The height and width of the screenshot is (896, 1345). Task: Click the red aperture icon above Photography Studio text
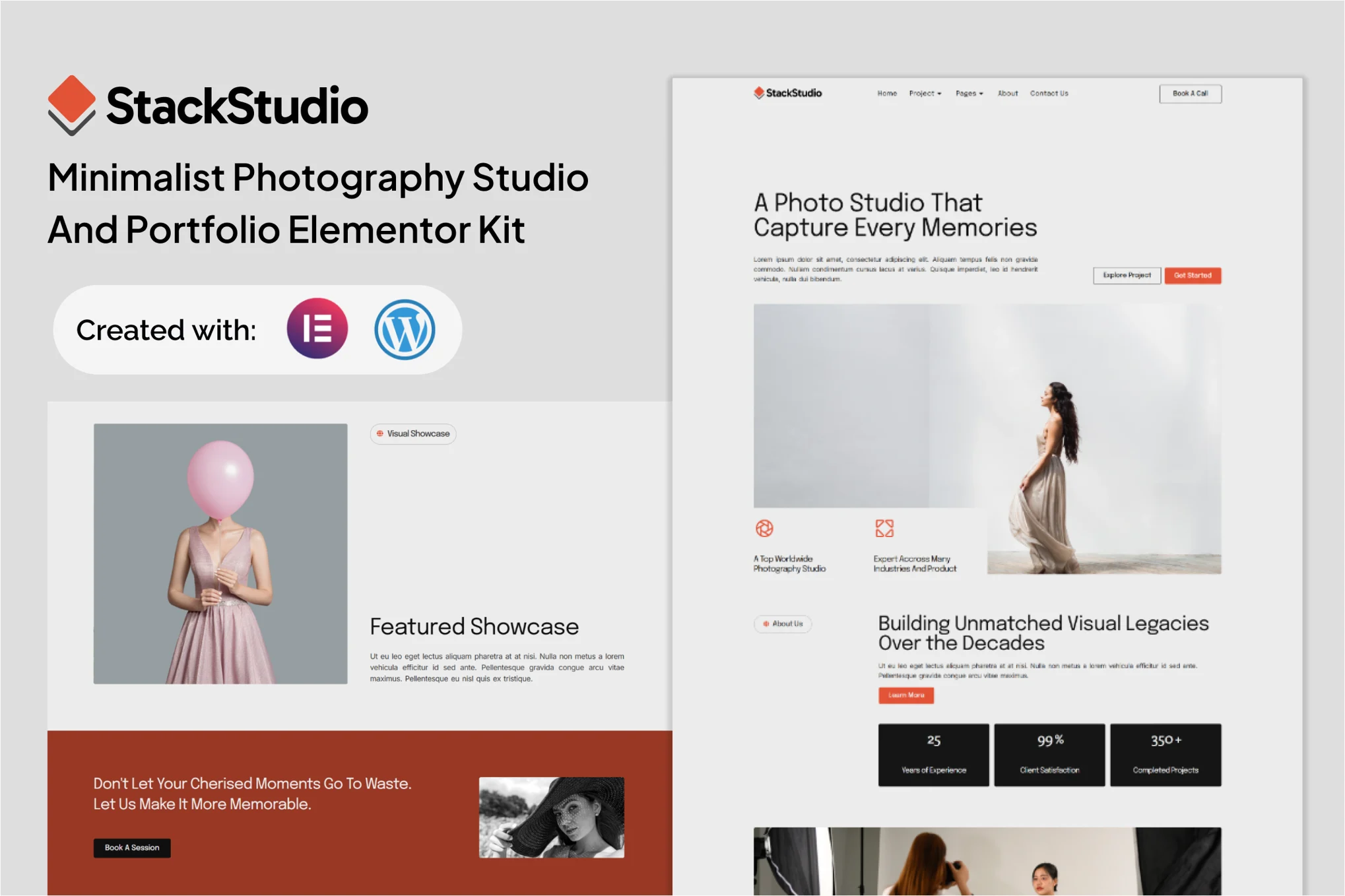coord(764,528)
